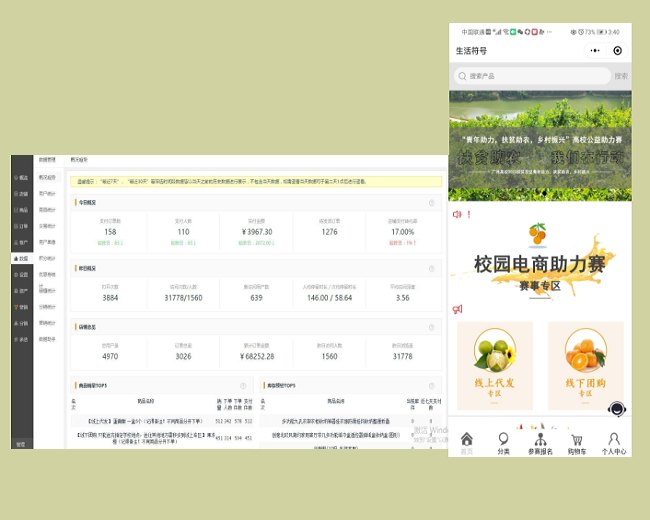Screen dimensions: 650x520
Task: Click the help icon beside 今日概况
Action: tap(432, 202)
